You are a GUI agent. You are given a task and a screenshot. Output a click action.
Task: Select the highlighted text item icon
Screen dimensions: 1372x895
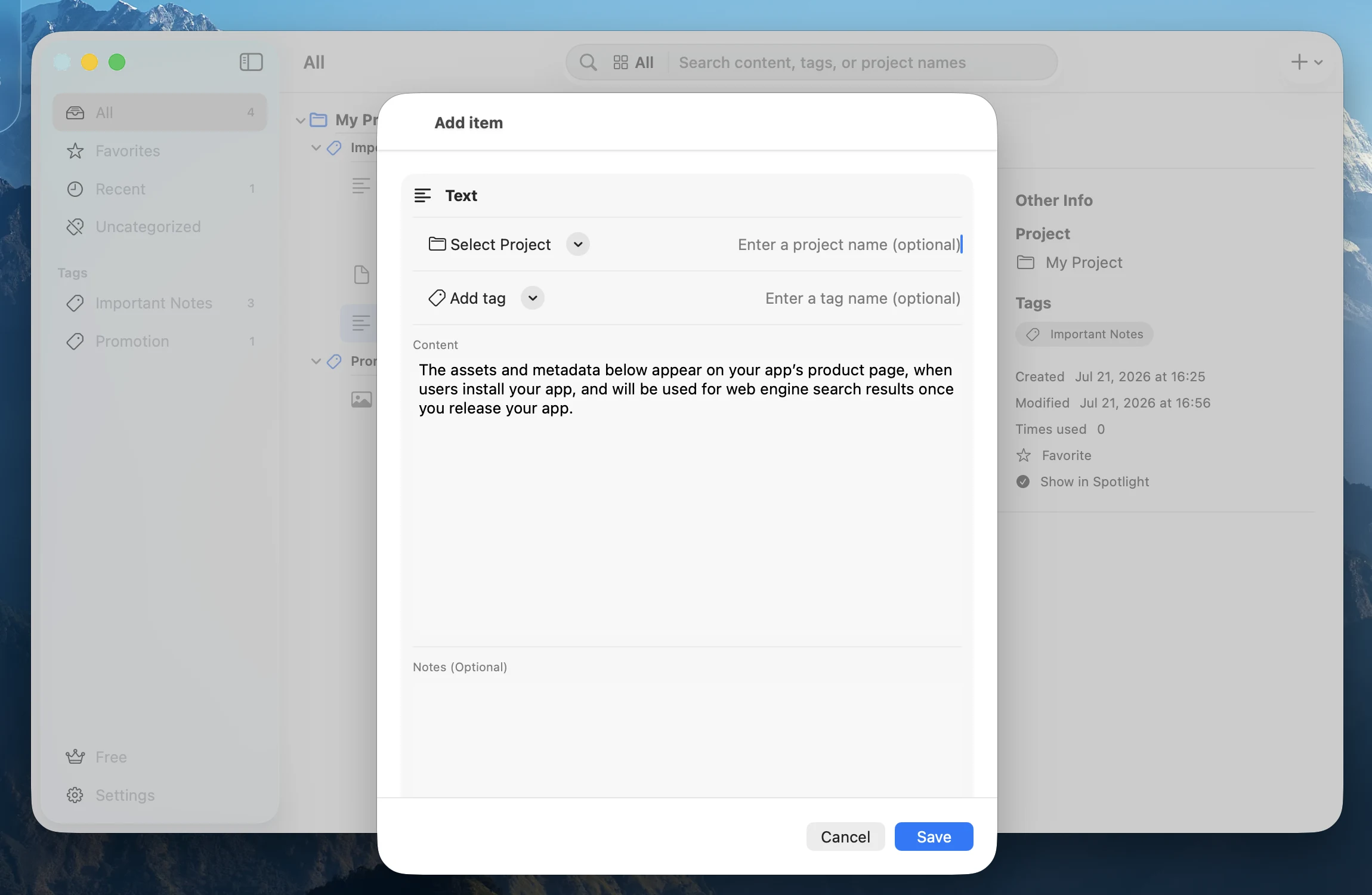pos(361,323)
